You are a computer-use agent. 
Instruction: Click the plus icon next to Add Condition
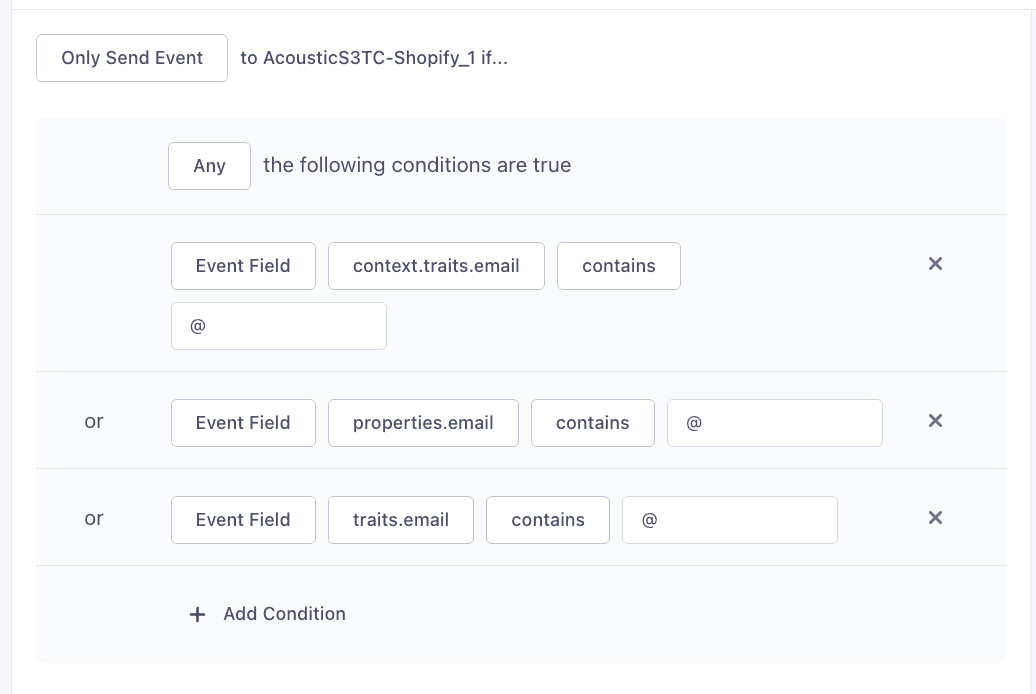tap(197, 614)
